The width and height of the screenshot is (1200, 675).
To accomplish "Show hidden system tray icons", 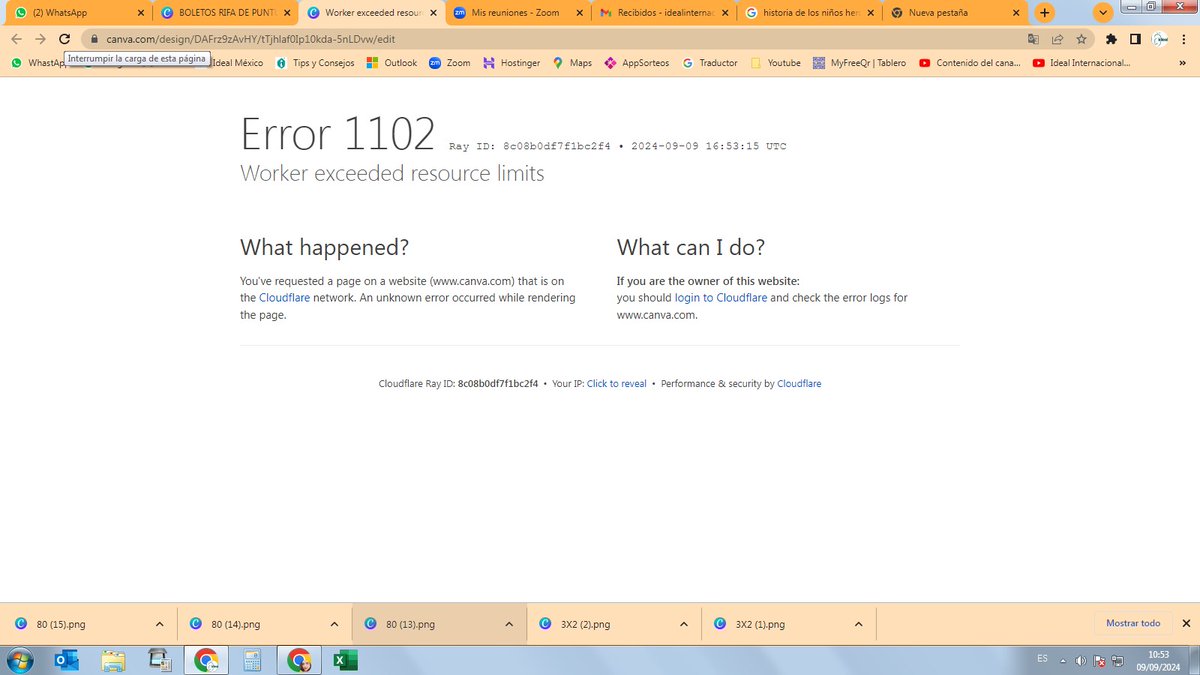I will (1064, 660).
